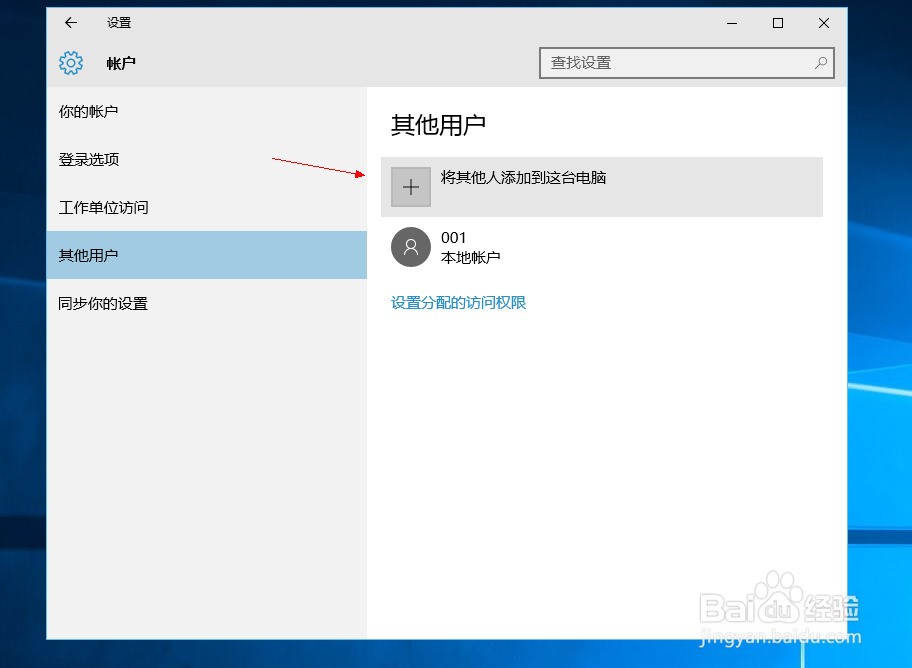Image resolution: width=912 pixels, height=668 pixels.
Task: Go back with the arrow icon
Action: (71, 23)
